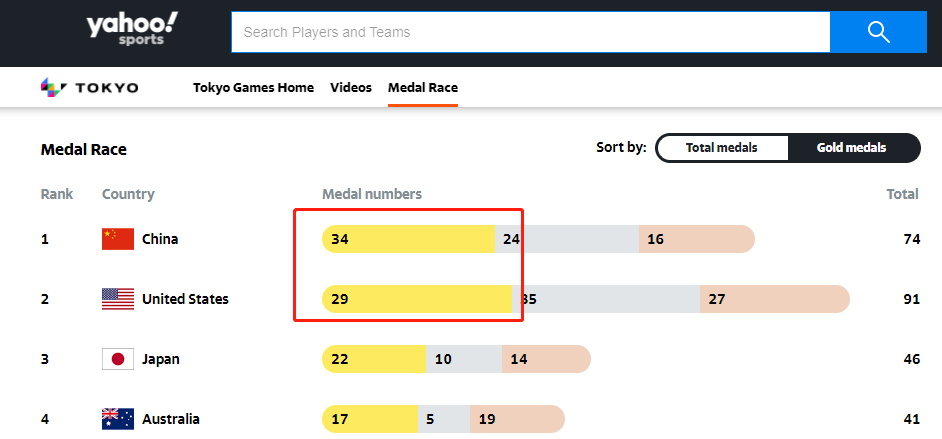Open the Tokyo Games Home tab
942x439 pixels.
coord(253,88)
